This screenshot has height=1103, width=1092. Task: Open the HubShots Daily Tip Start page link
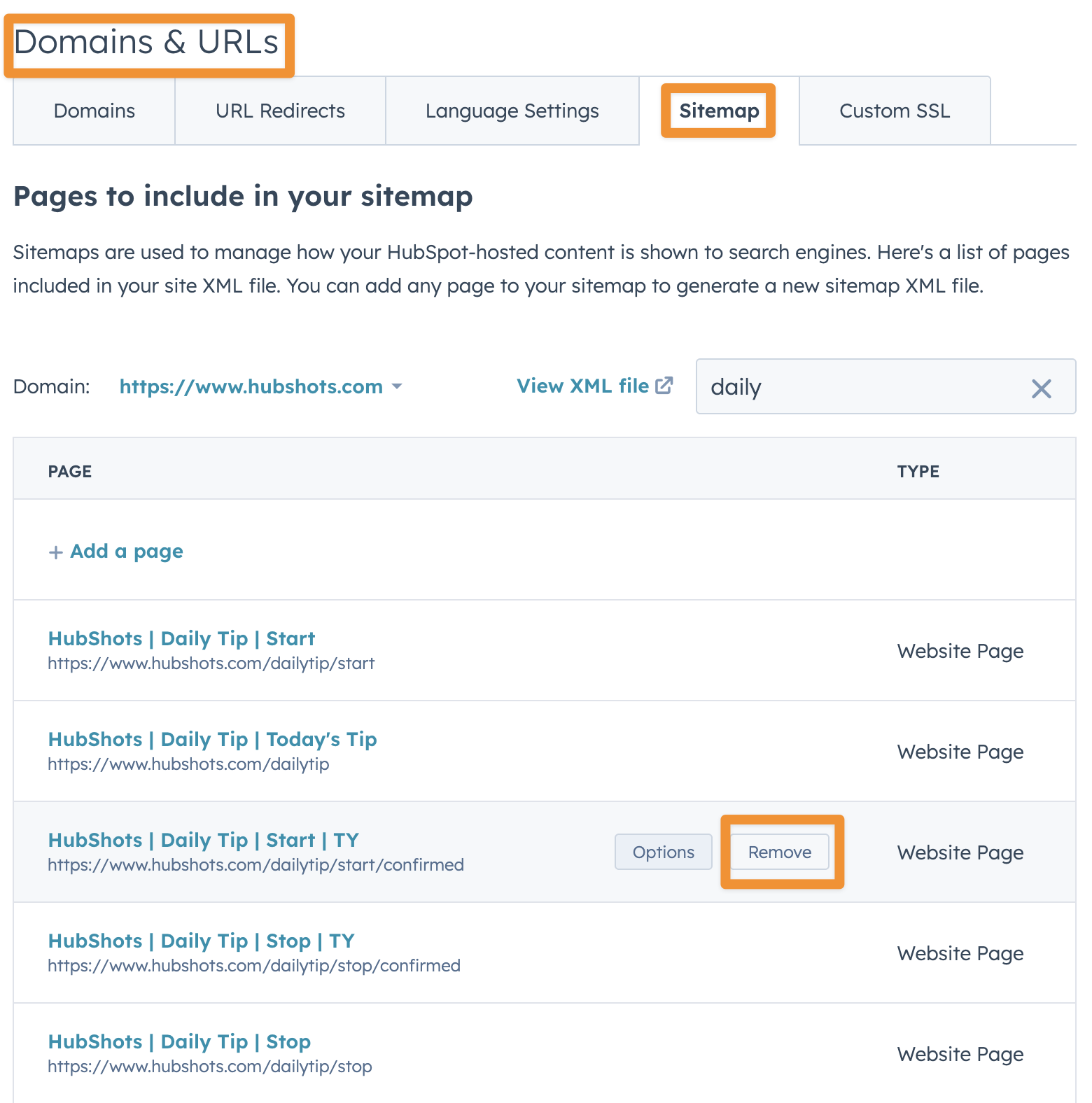[181, 639]
